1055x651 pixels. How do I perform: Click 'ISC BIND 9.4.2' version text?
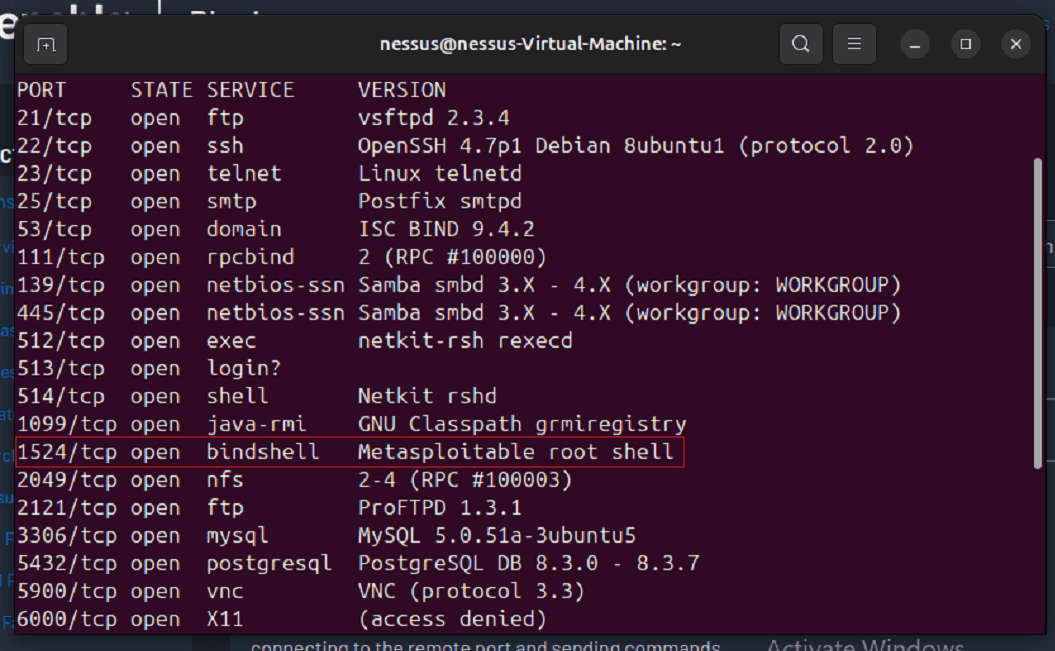[446, 229]
